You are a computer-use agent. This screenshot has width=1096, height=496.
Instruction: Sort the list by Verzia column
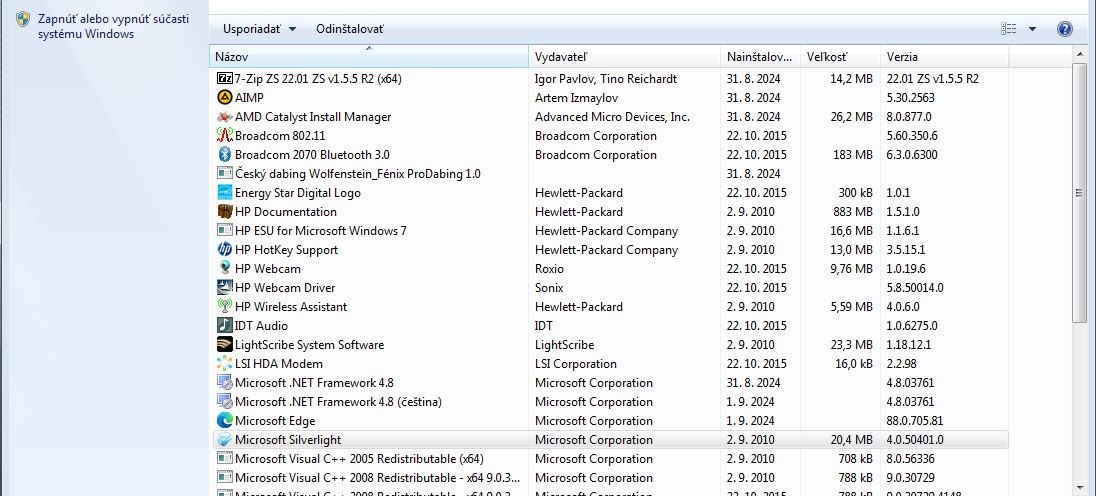coord(944,57)
